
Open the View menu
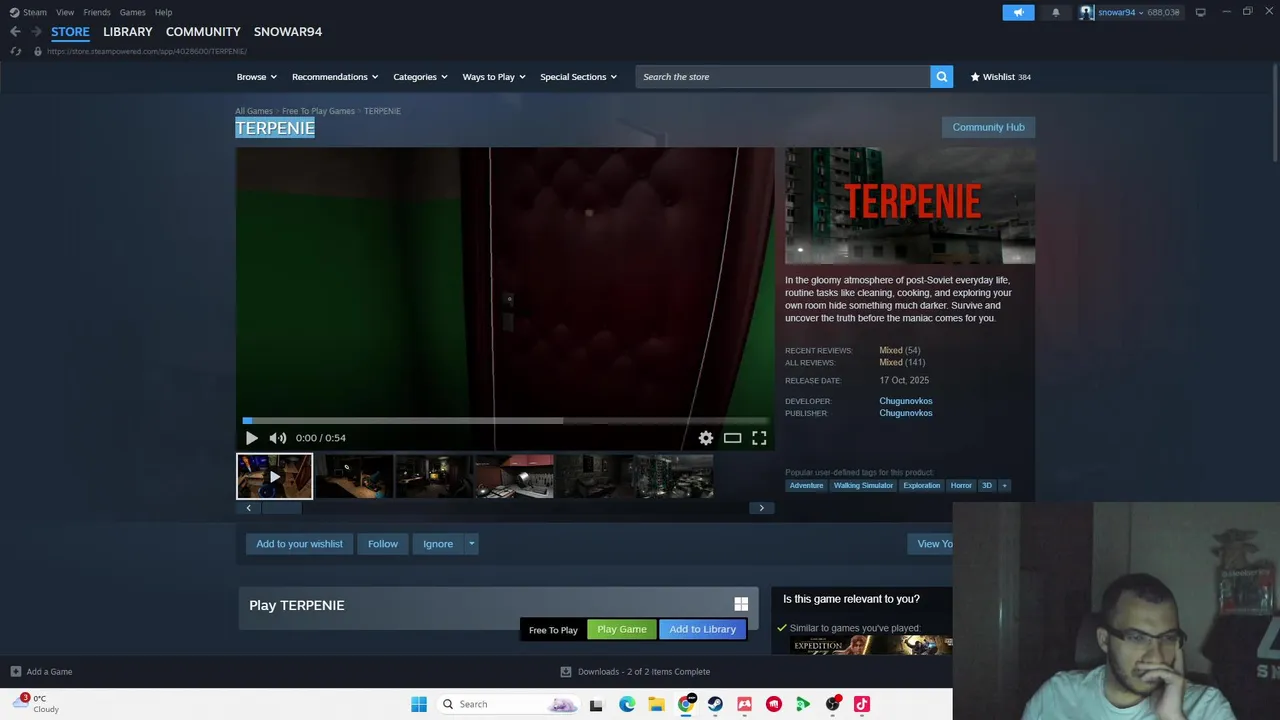(65, 12)
